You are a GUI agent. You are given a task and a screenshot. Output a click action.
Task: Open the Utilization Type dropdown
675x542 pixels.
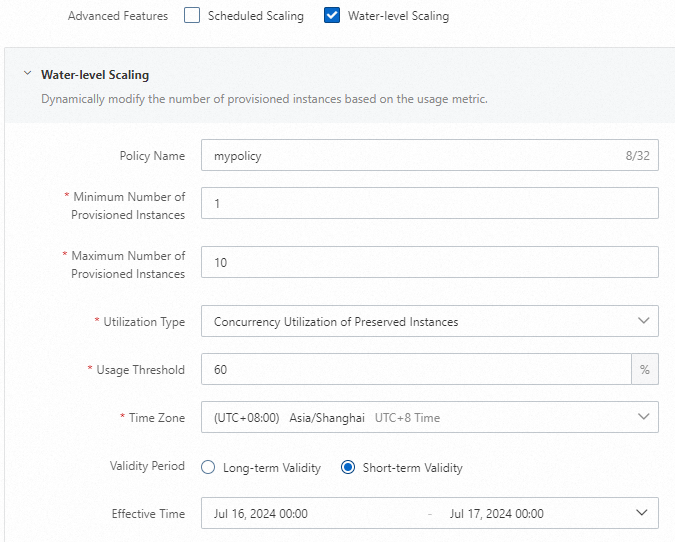(420, 321)
